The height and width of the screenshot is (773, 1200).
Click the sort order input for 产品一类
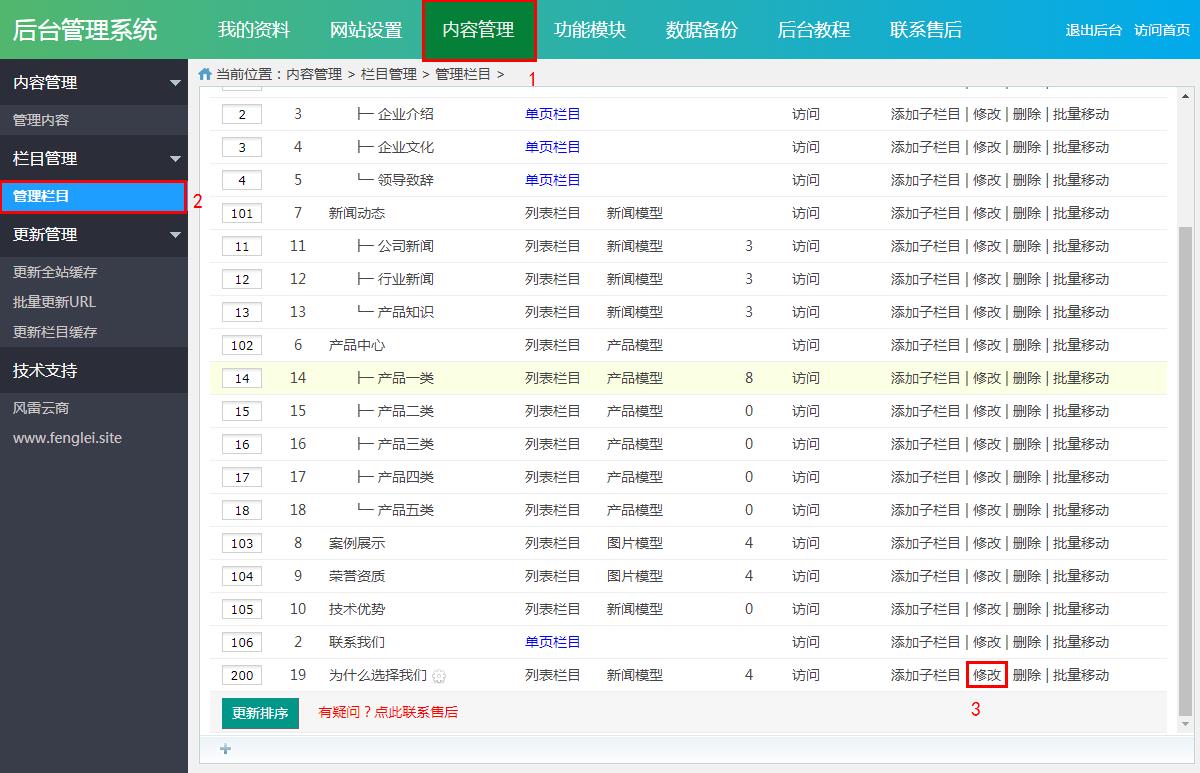point(241,378)
